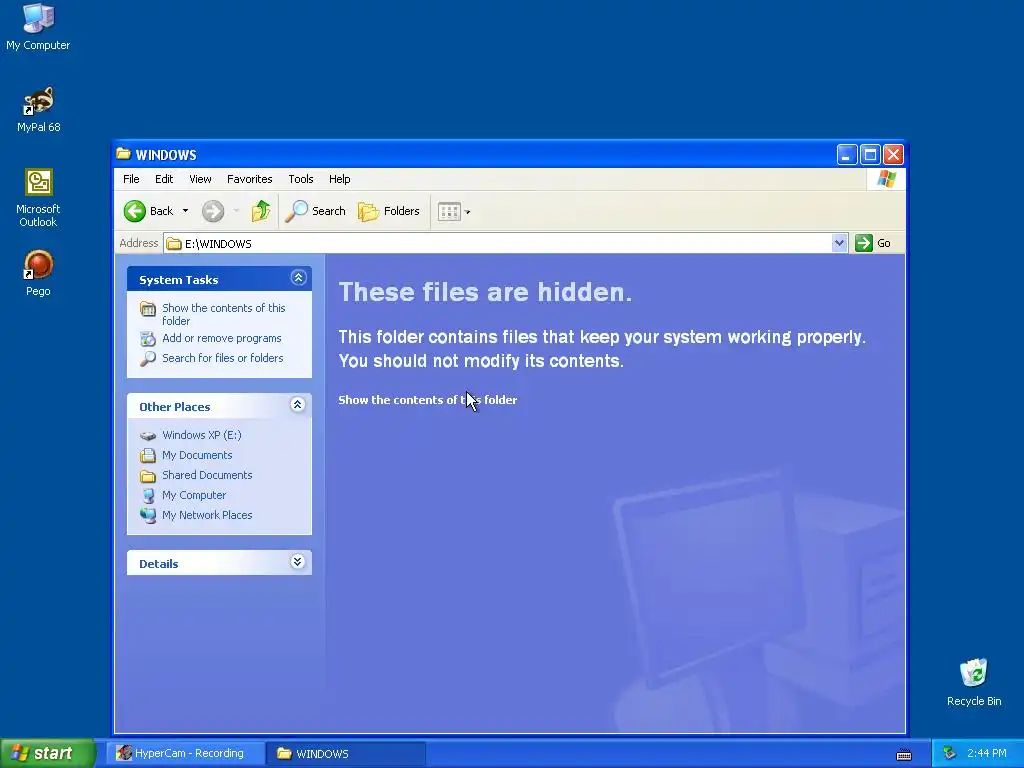1024x768 pixels.
Task: Open the Search pane from toolbar
Action: coord(315,211)
